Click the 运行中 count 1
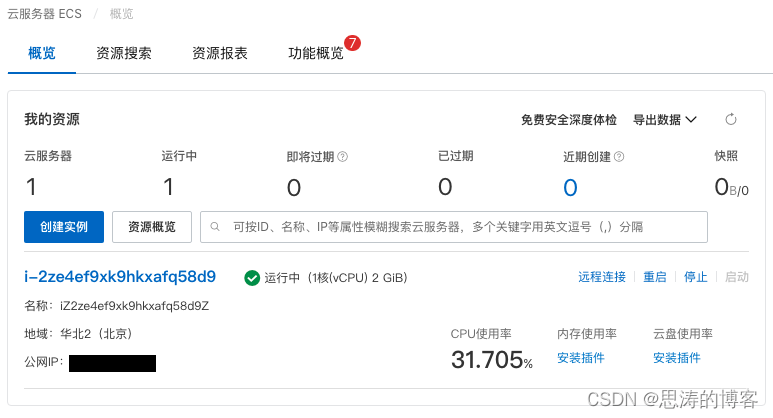 [168, 187]
